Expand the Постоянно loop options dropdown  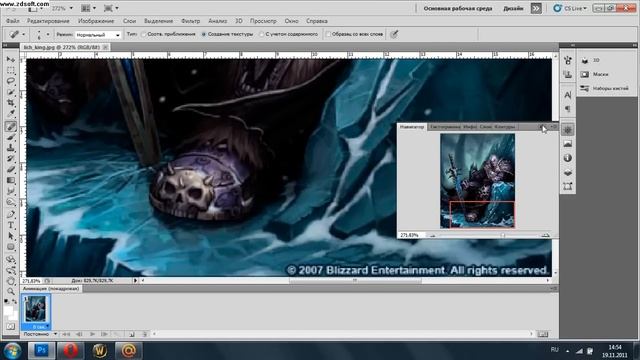tap(40, 334)
